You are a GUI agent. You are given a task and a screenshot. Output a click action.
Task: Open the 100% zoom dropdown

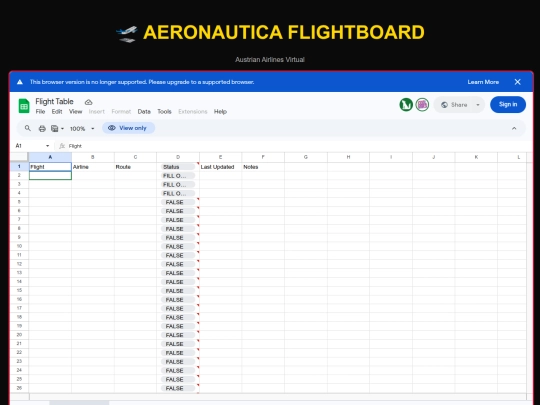pyautogui.click(x=82, y=128)
